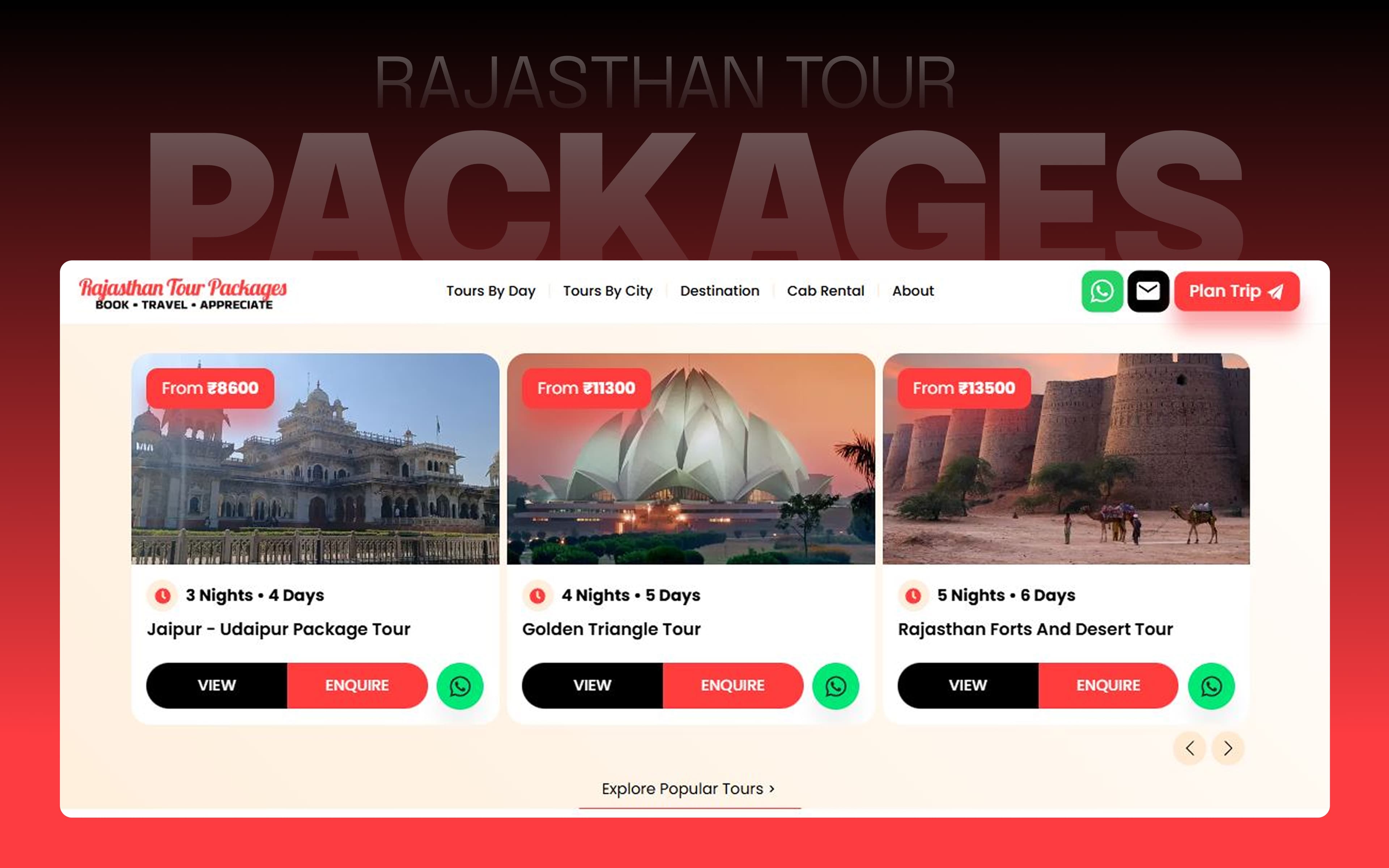
Task: Open the Tours By City menu
Action: (608, 291)
